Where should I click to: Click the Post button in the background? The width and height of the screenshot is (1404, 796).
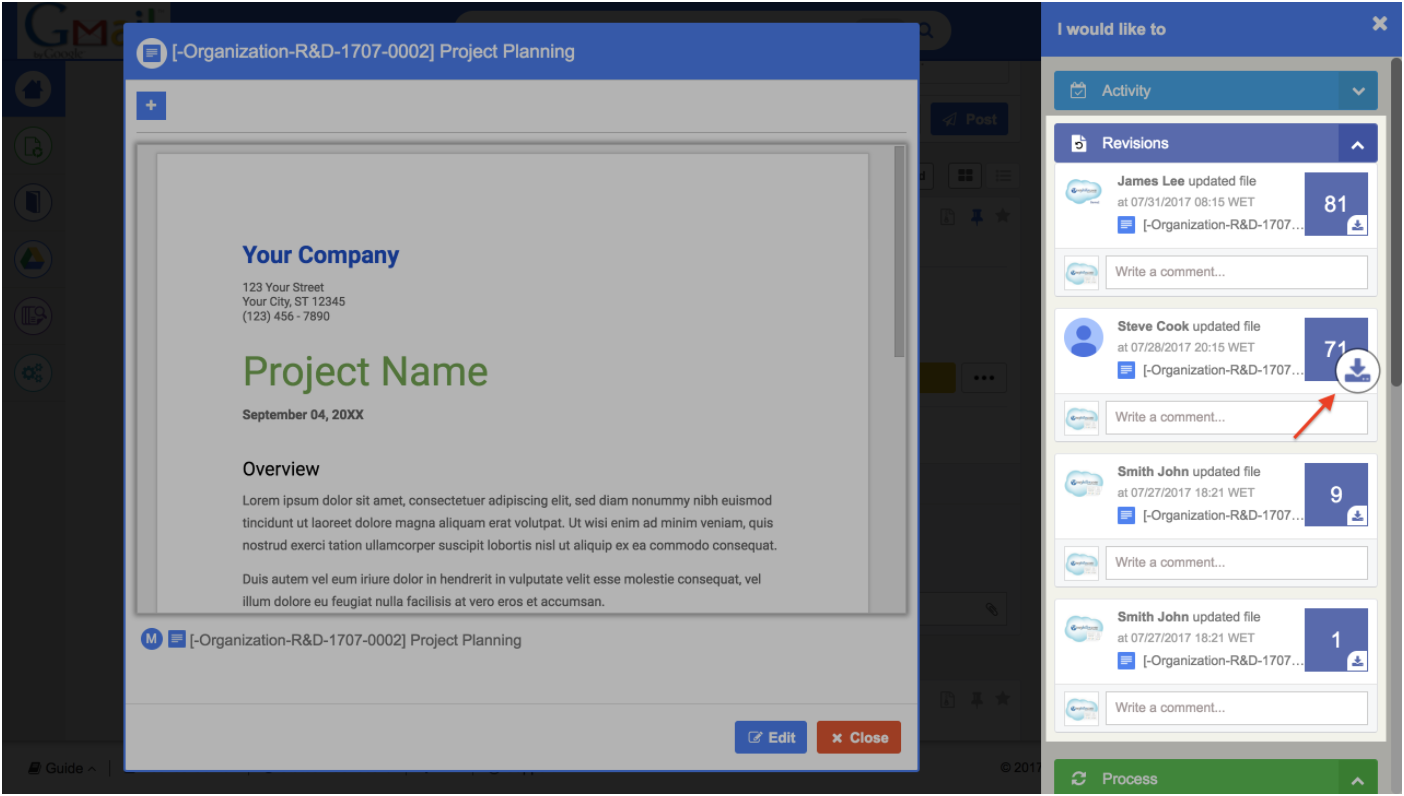(969, 119)
